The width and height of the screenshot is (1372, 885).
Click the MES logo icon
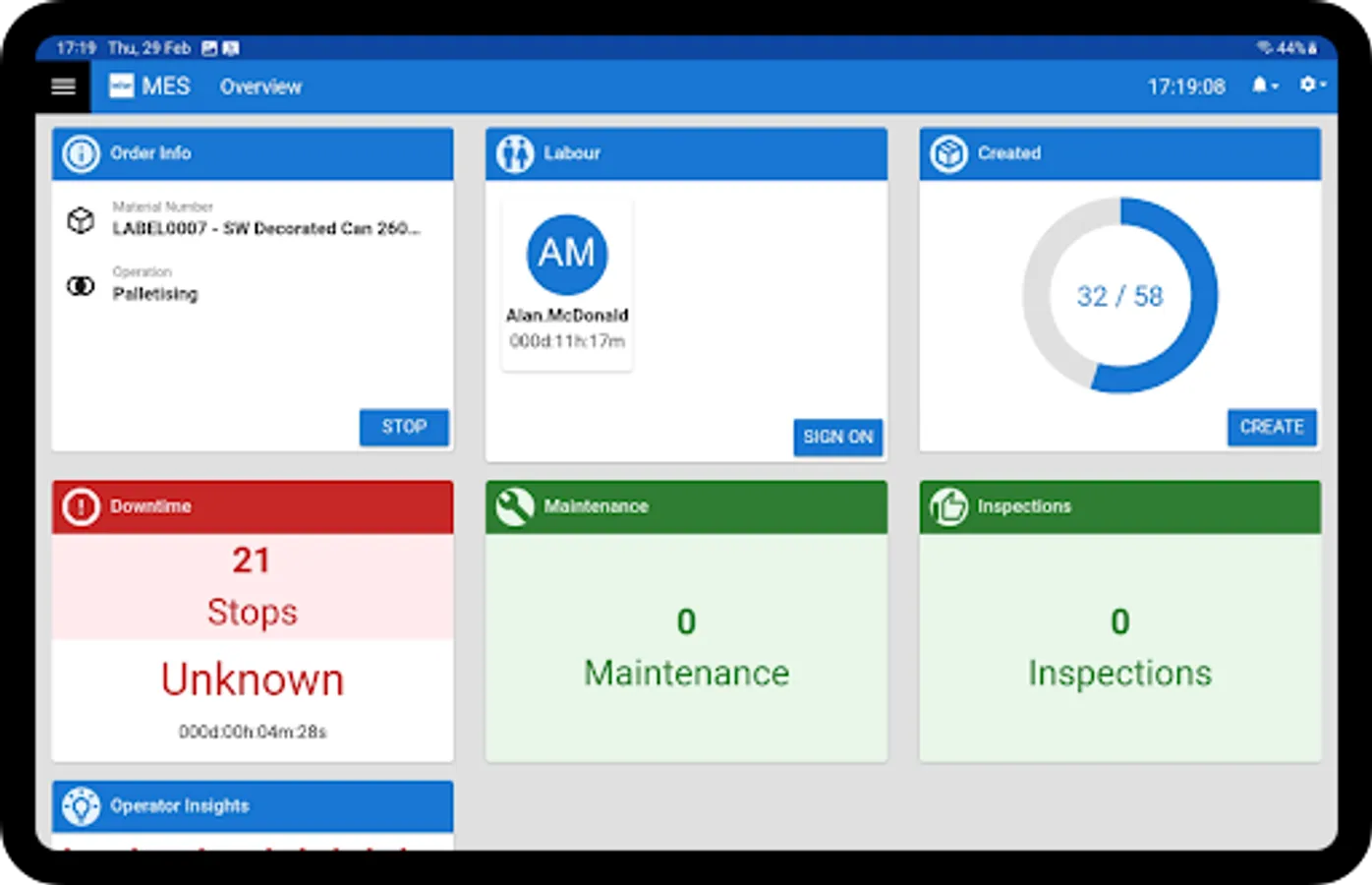[x=121, y=87]
